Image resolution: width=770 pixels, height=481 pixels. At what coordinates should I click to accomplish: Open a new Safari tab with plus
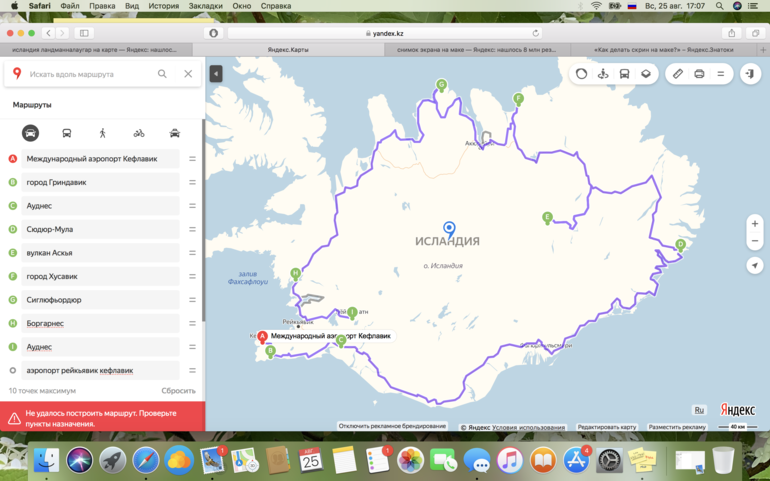[x=763, y=50]
